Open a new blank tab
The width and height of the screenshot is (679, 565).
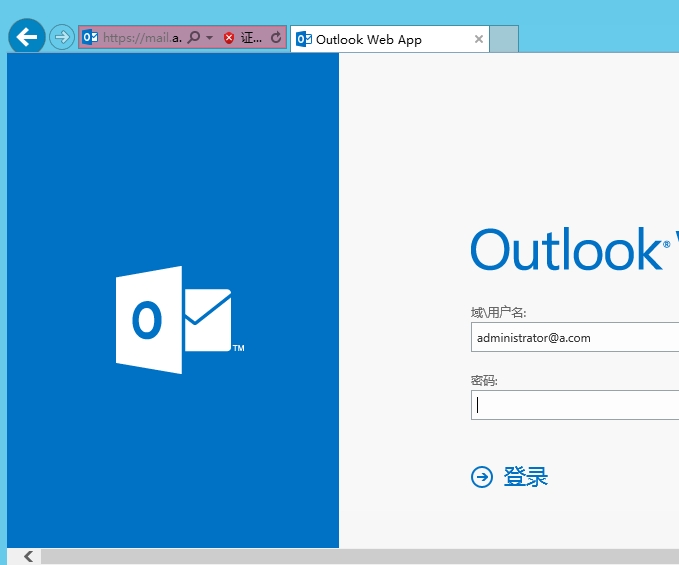(x=504, y=39)
